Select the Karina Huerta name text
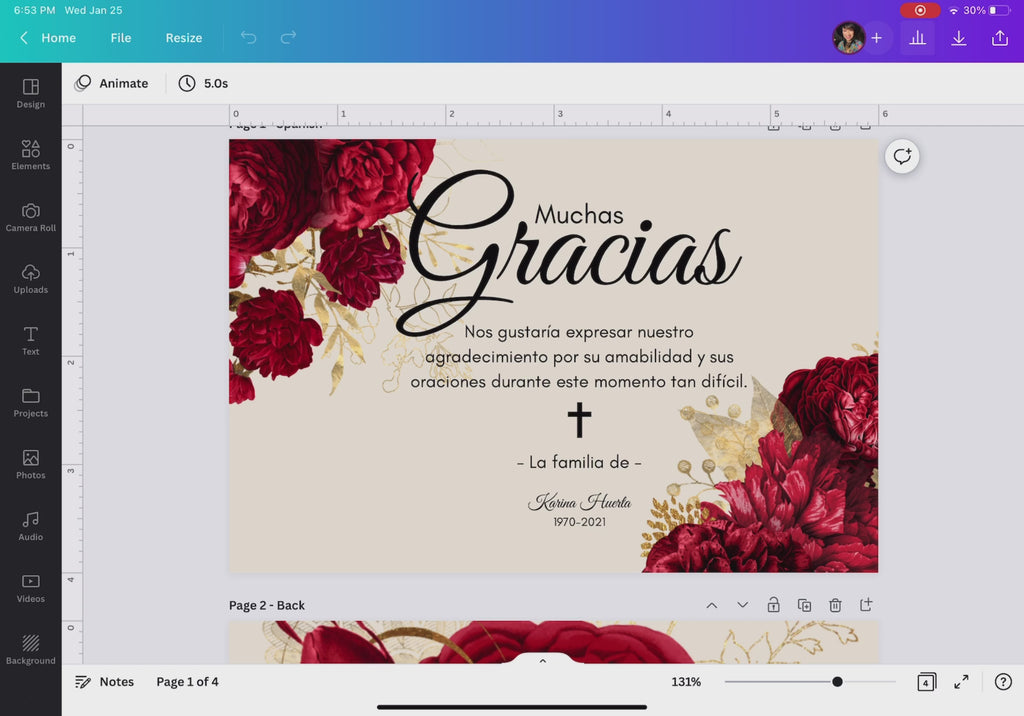 (x=579, y=502)
